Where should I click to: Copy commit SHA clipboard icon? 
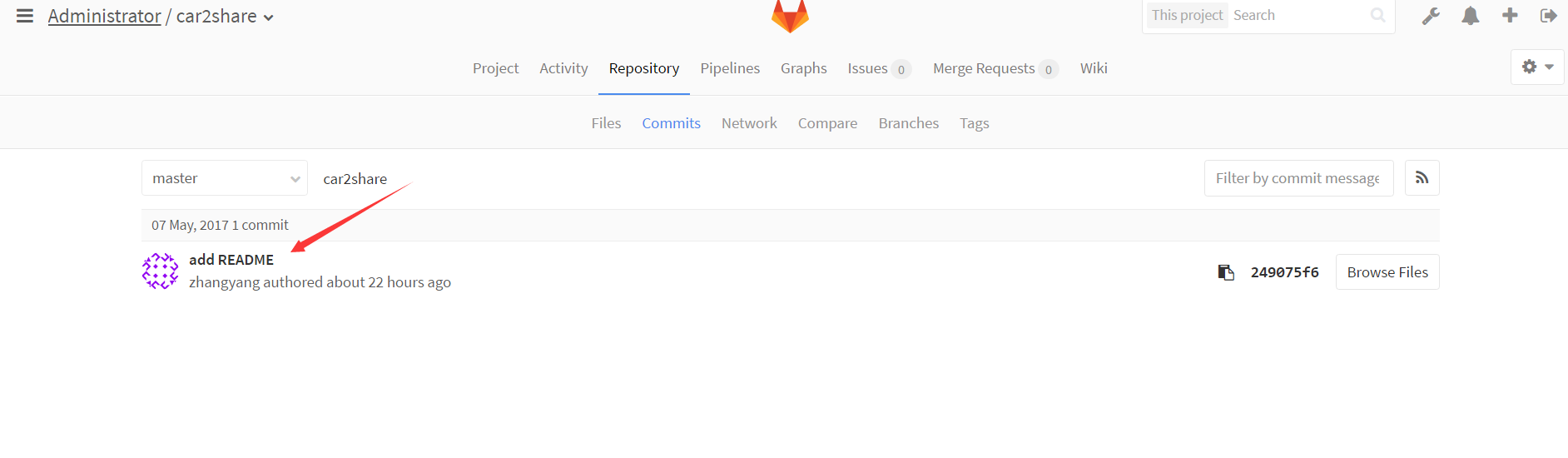pos(1226,272)
